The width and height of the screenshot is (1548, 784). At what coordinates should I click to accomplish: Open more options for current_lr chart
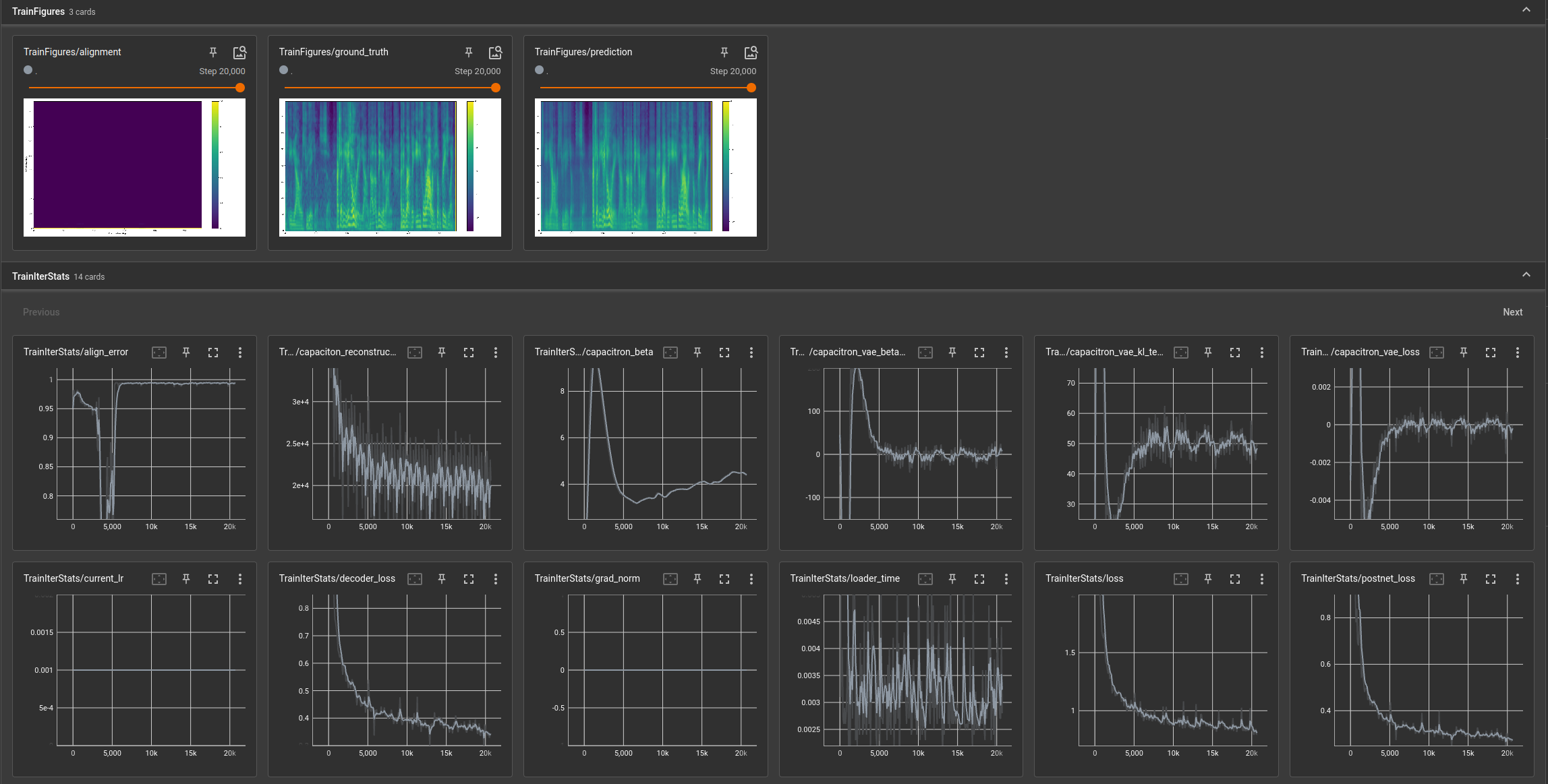click(240, 579)
